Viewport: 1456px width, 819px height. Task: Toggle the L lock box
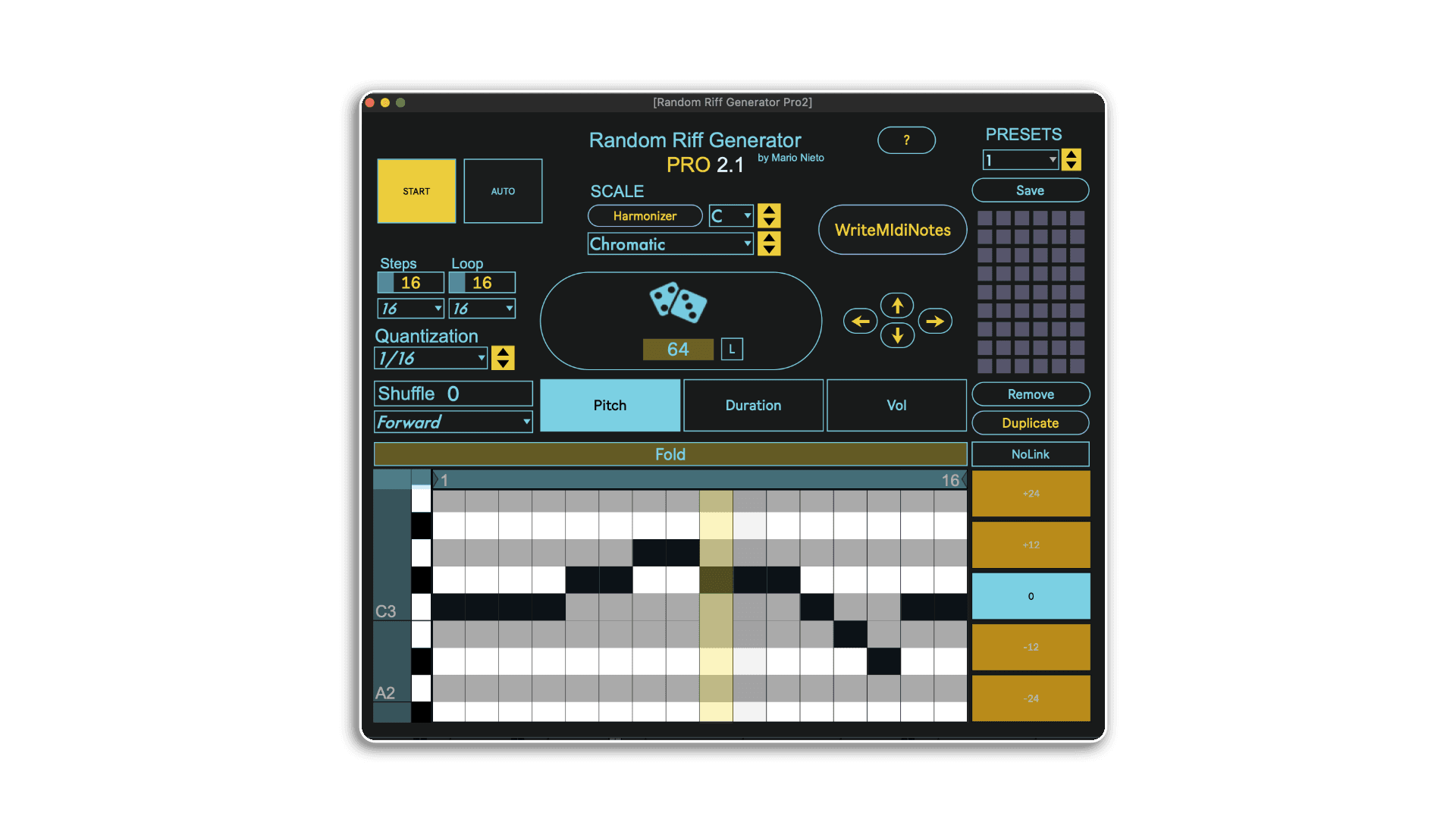(732, 350)
